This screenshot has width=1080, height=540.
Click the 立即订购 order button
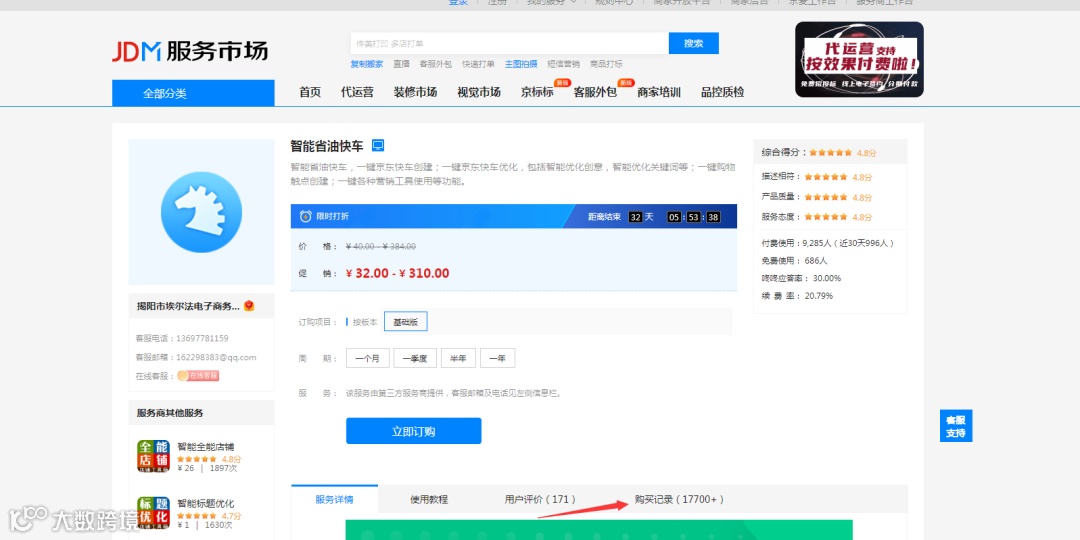coord(413,431)
